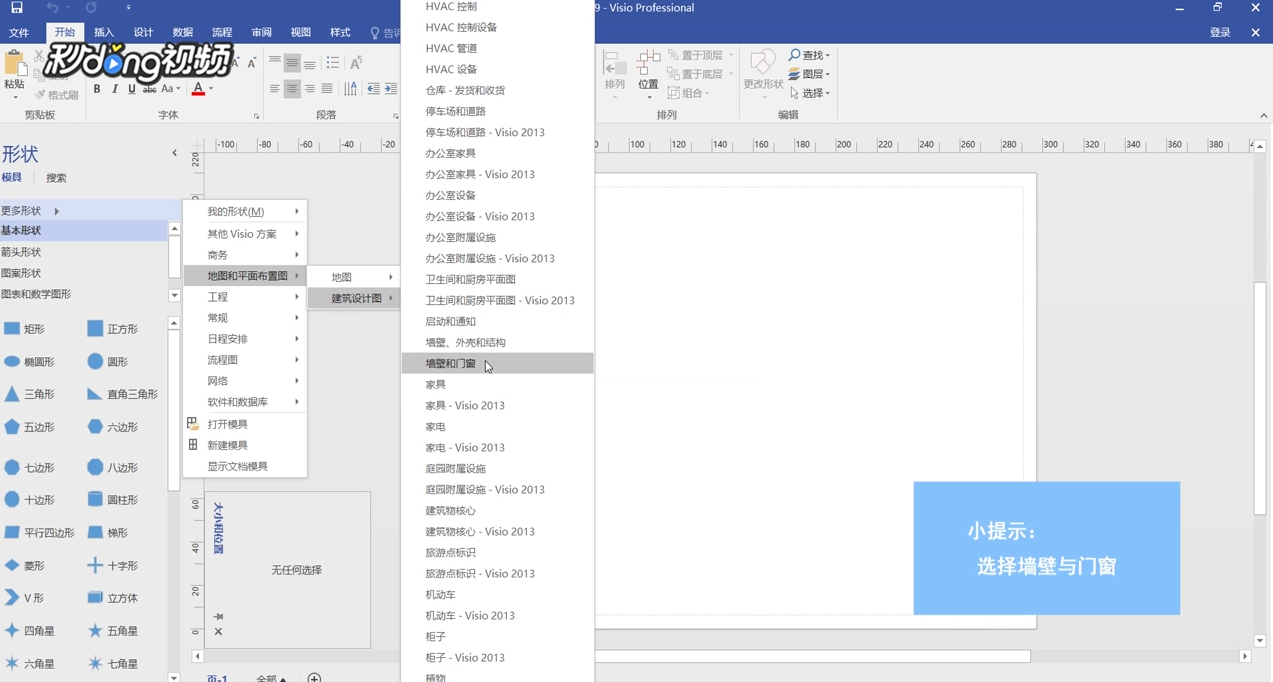Image resolution: width=1273 pixels, height=682 pixels.
Task: Toggle align text left
Action: (274, 89)
